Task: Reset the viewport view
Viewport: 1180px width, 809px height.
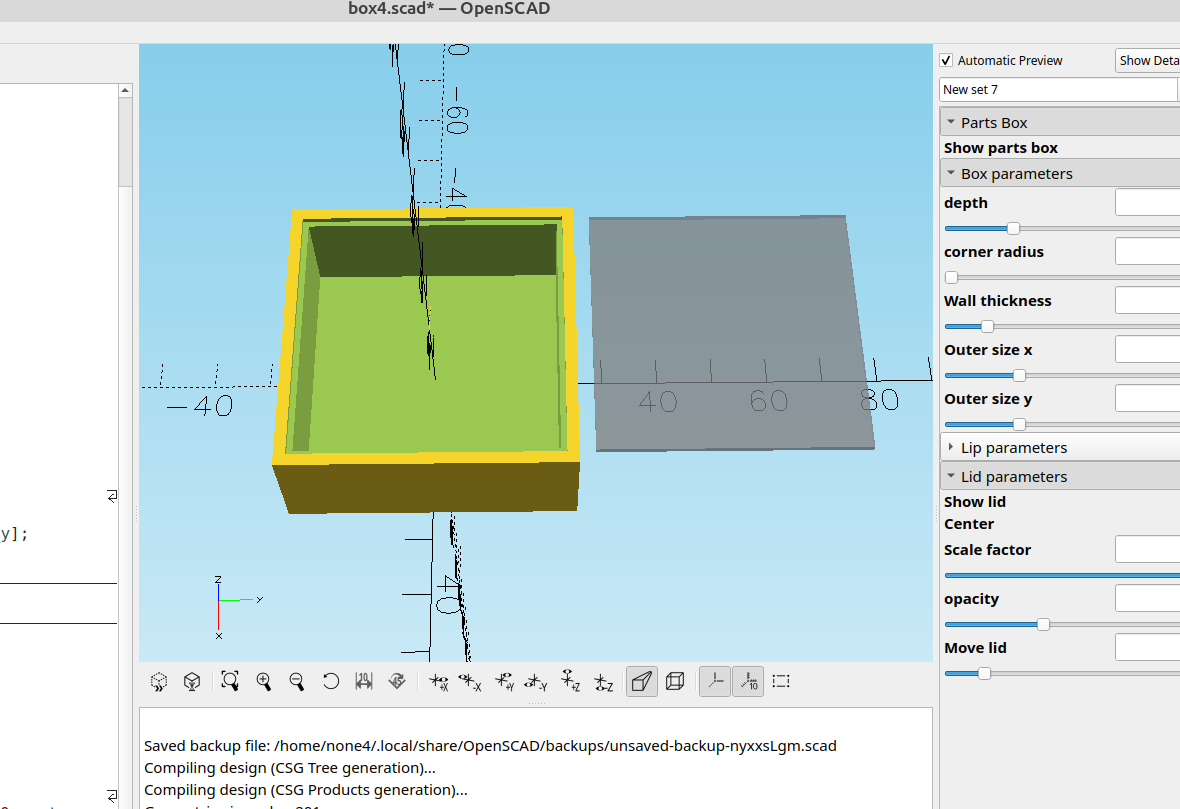Action: tap(331, 681)
